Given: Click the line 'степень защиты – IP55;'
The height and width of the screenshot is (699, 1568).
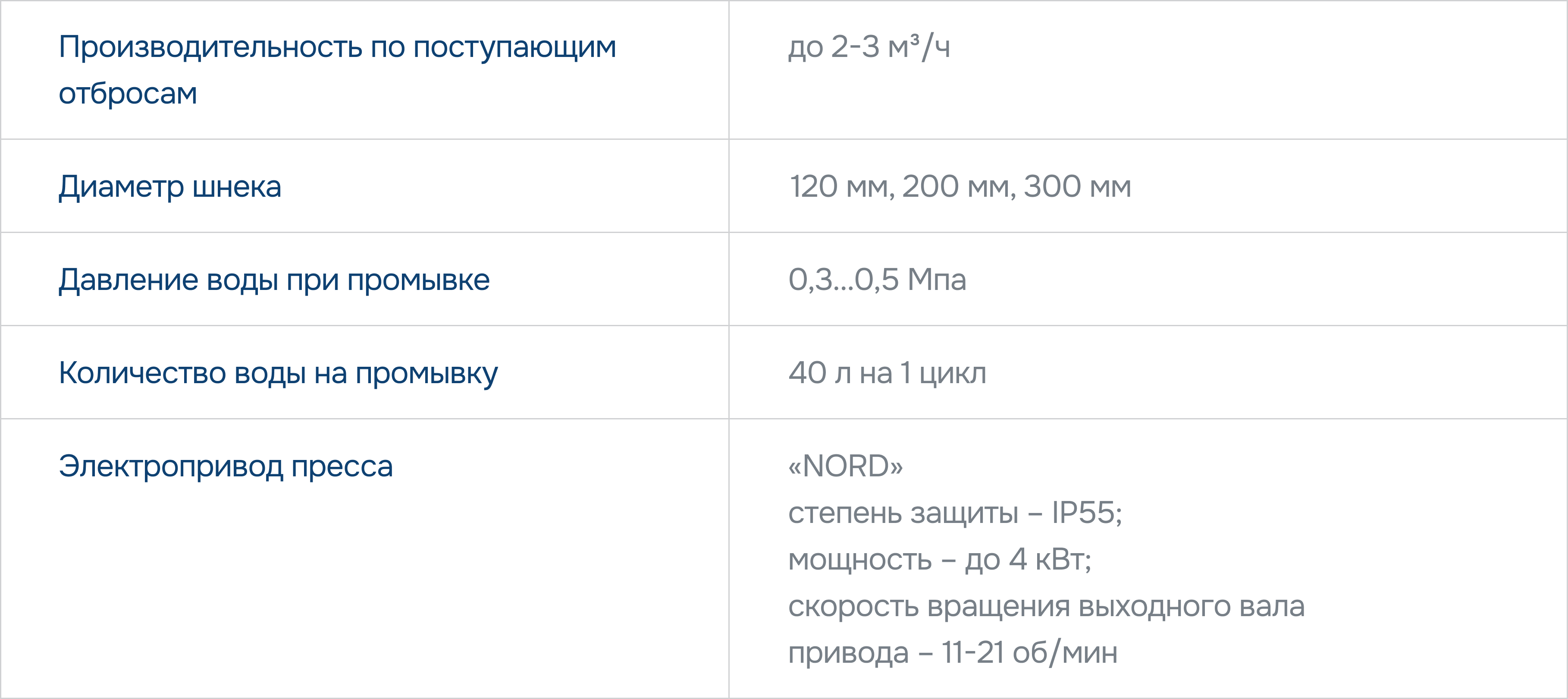Looking at the screenshot, I should point(955,513).
